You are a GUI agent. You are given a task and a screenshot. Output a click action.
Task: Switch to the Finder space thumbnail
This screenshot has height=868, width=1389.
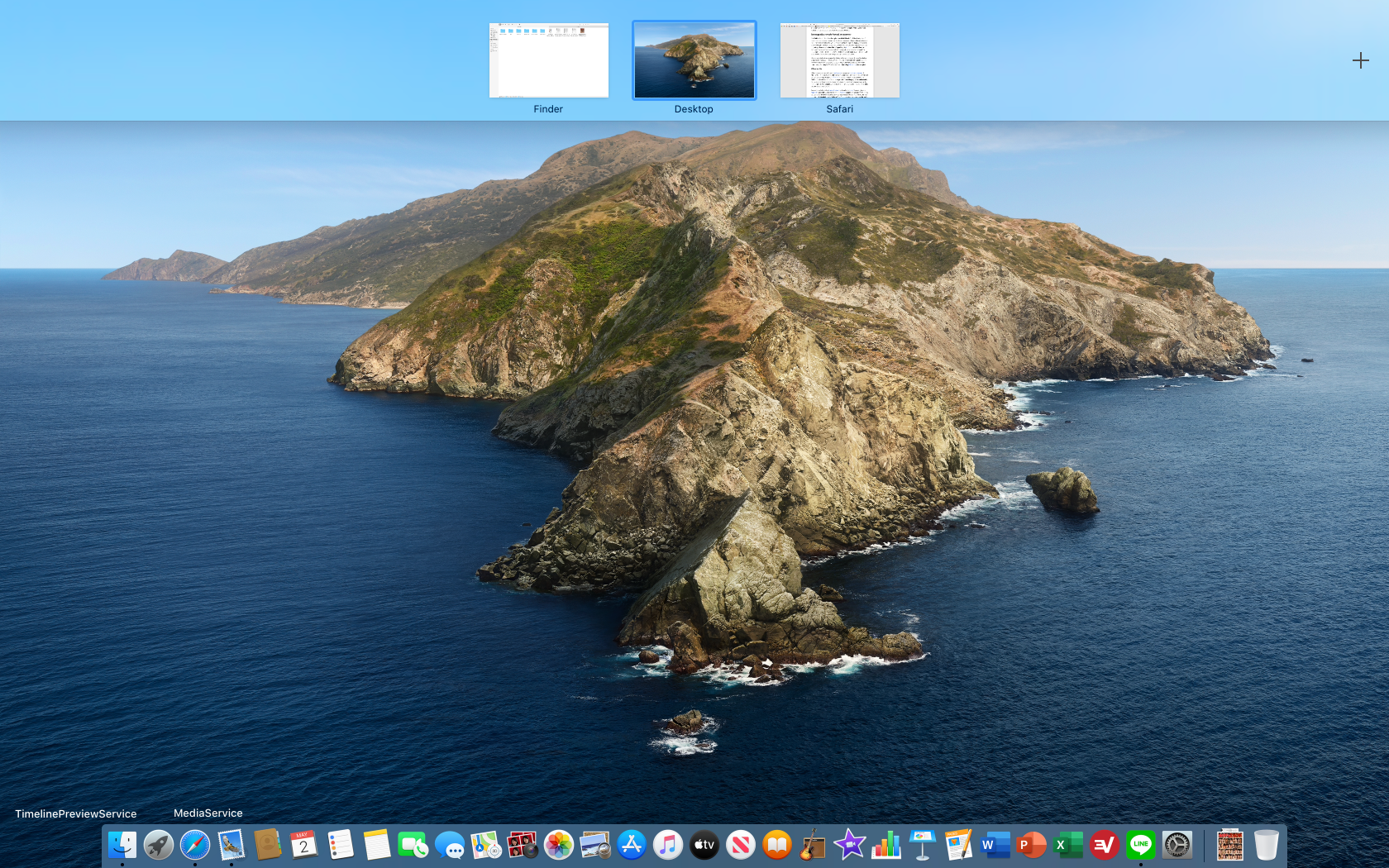[548, 60]
